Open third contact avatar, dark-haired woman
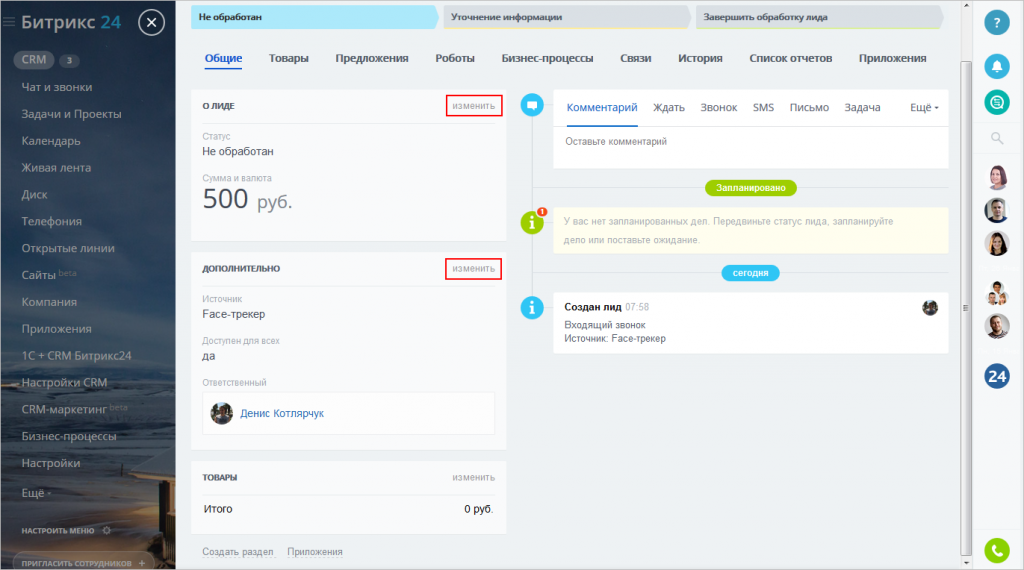Viewport: 1024px width, 570px height. [x=997, y=244]
